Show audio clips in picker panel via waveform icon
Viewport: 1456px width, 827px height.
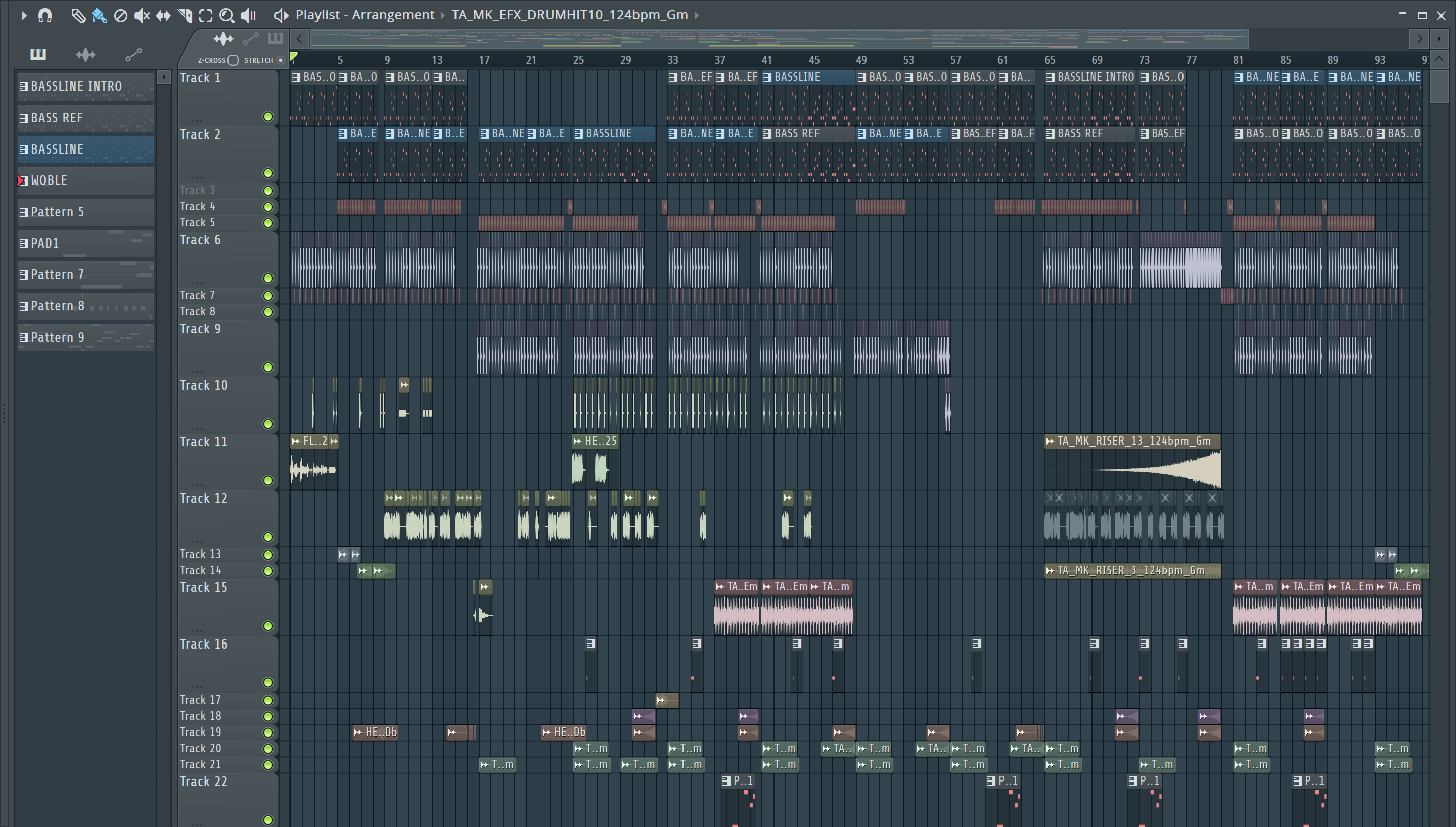tap(85, 54)
